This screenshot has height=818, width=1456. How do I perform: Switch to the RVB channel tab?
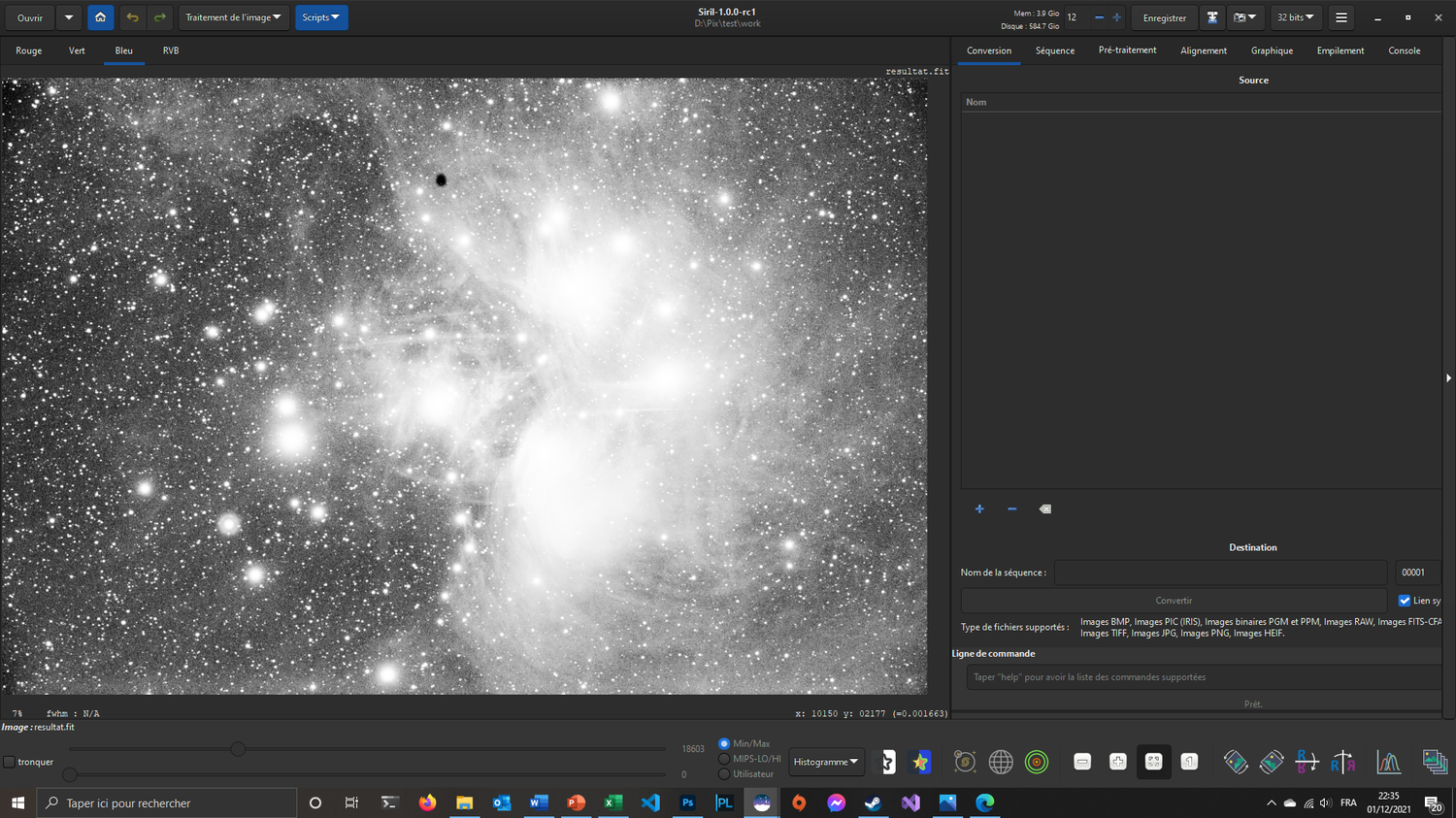pos(171,50)
